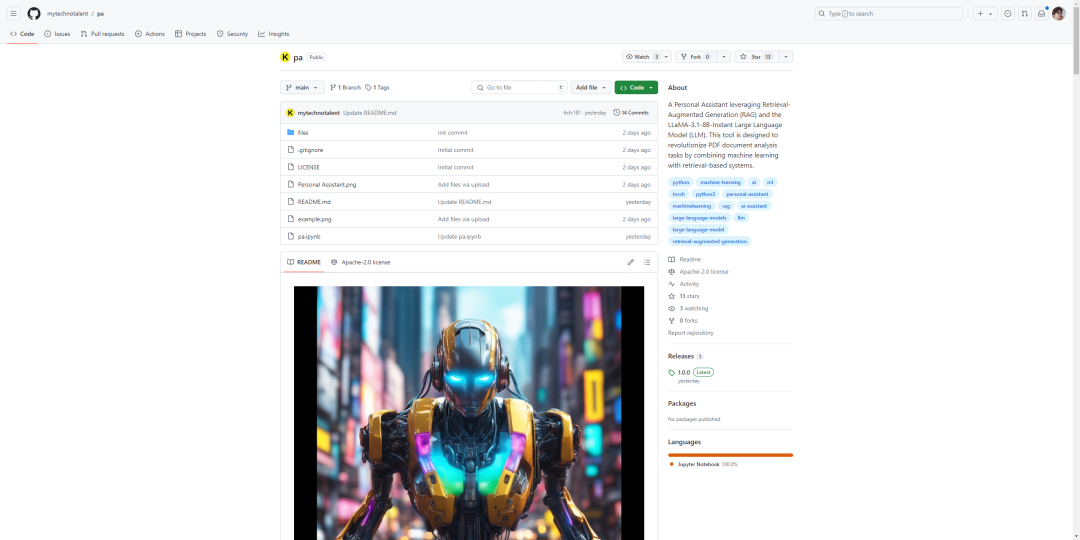
Task: Open the hamburger navigation menu
Action: (13, 14)
